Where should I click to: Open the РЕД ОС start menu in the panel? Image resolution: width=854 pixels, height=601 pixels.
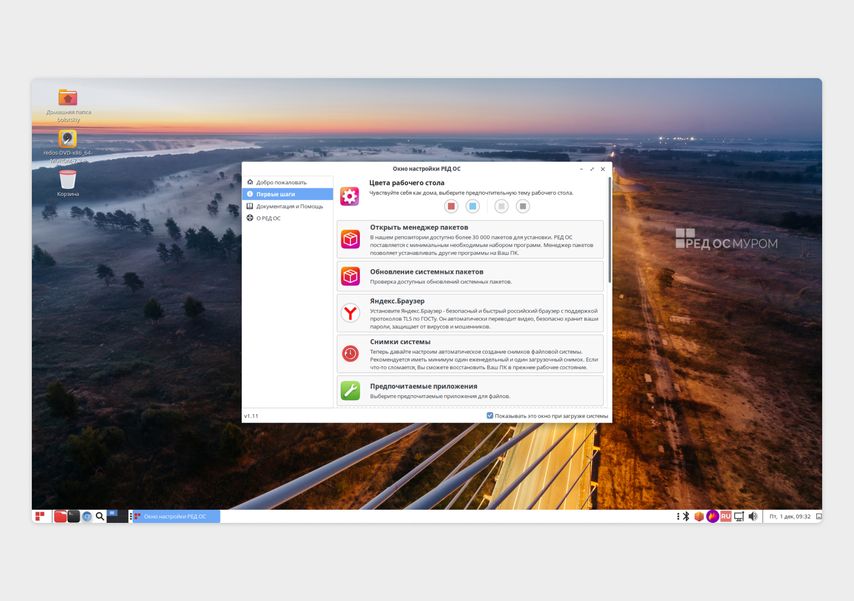point(40,516)
